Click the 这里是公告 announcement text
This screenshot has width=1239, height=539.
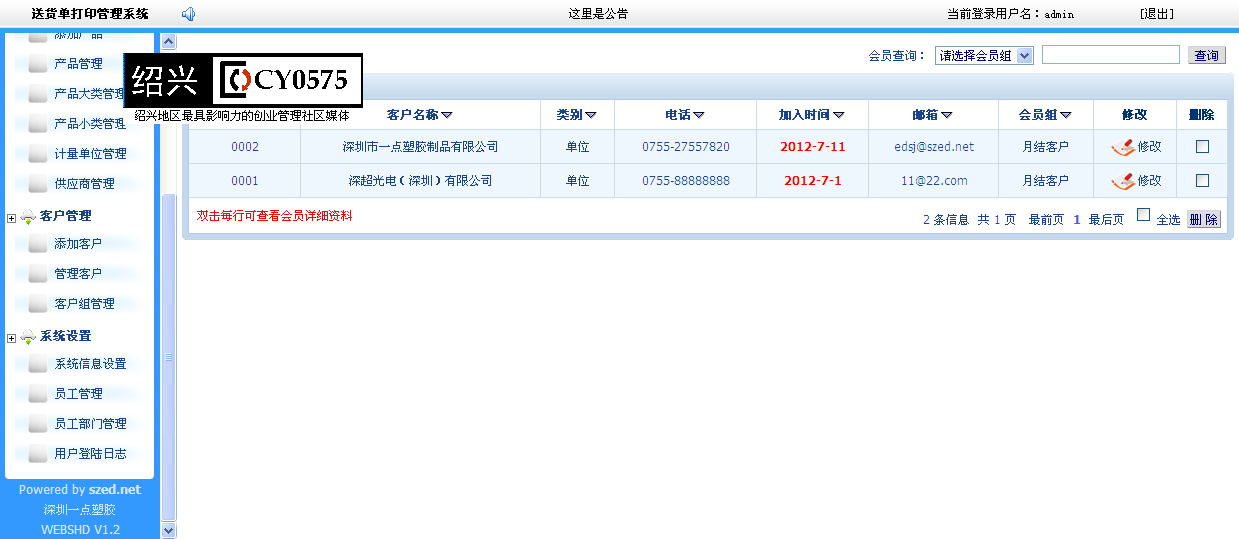[x=598, y=14]
